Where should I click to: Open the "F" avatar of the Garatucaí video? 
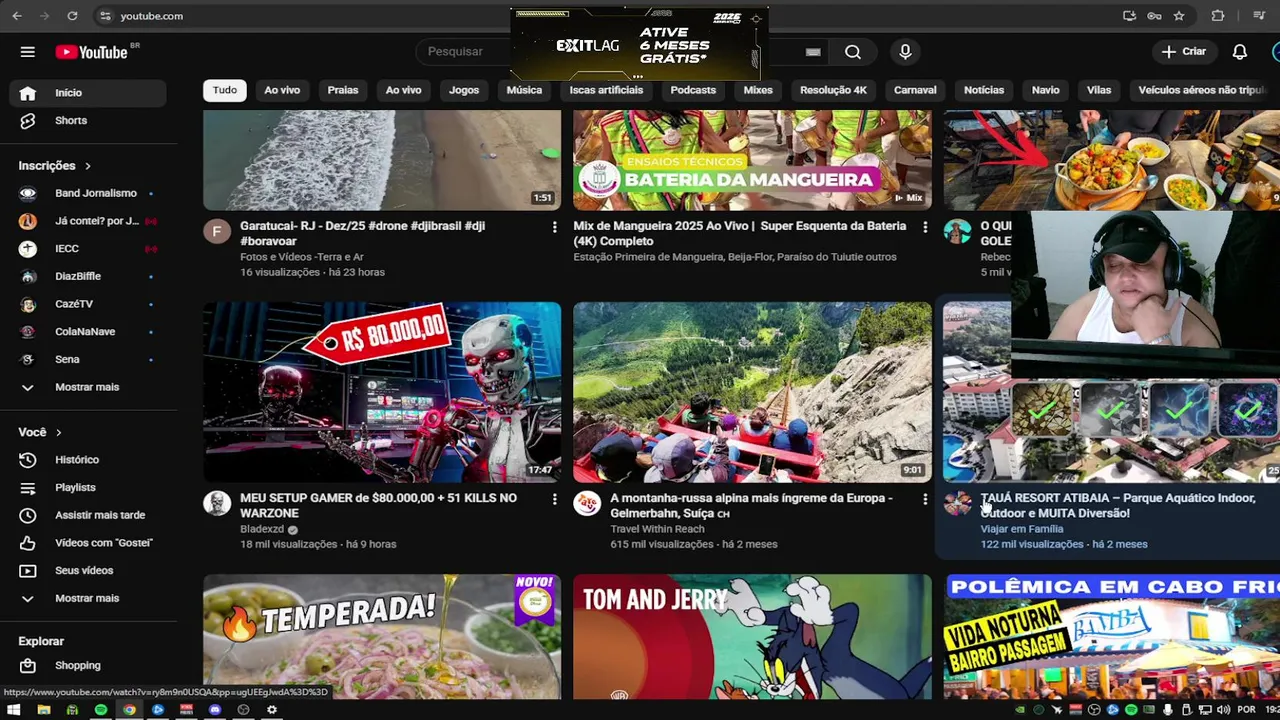pos(217,232)
